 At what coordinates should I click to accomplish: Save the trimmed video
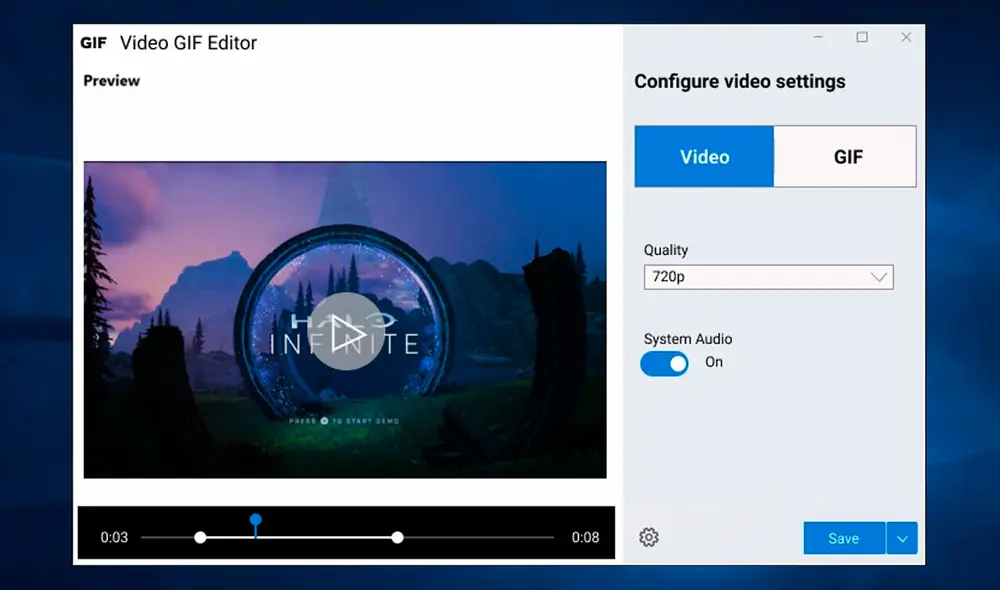pos(843,538)
